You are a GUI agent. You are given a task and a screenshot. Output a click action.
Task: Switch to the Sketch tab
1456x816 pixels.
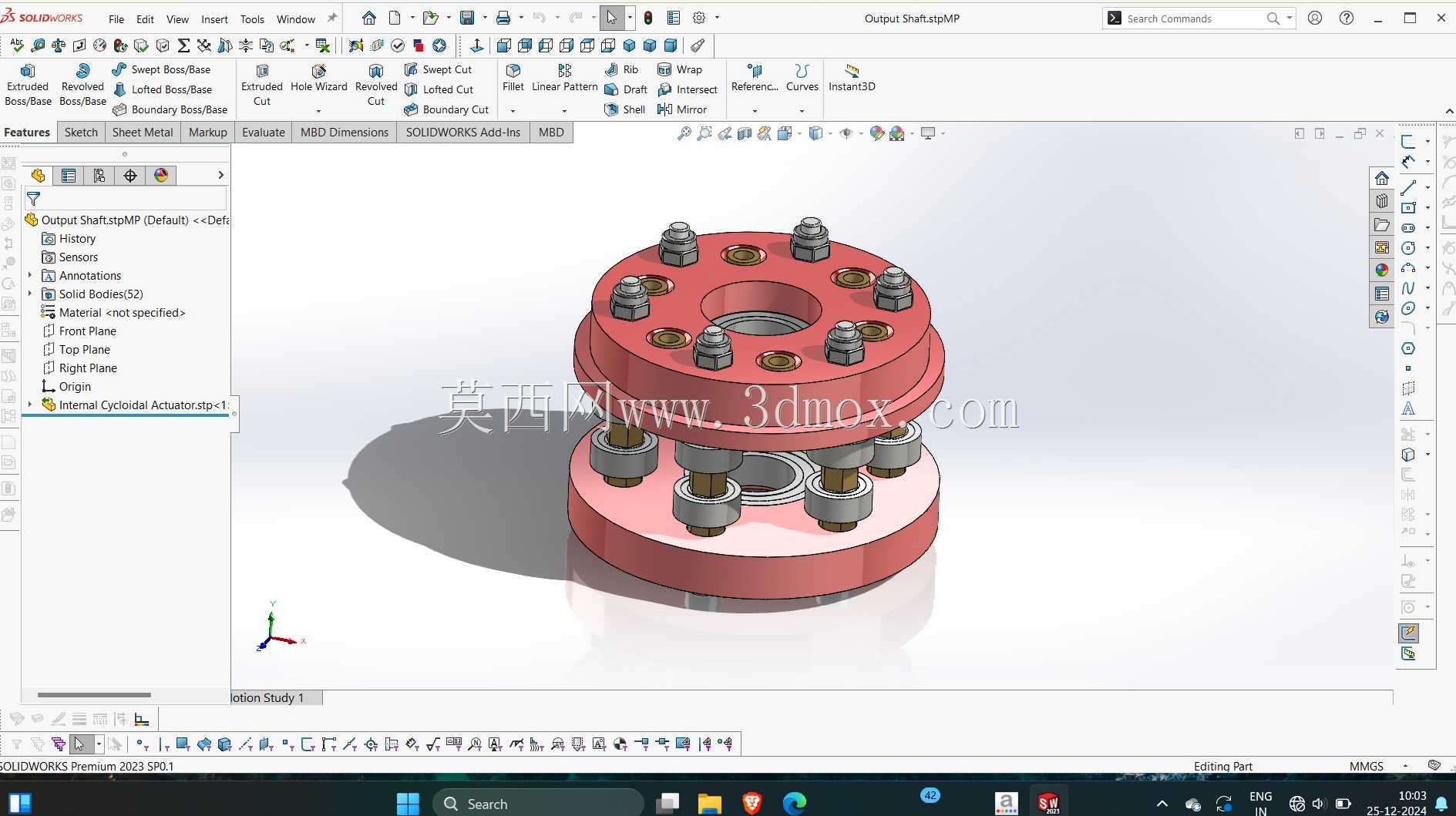point(81,133)
